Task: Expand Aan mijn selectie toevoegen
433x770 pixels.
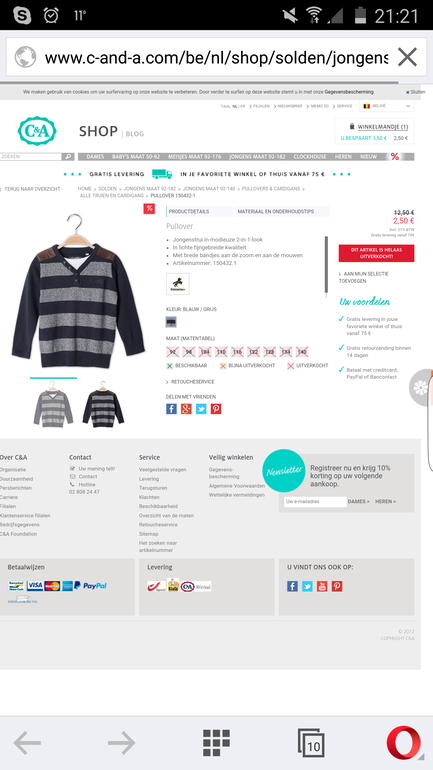Action: point(364,277)
